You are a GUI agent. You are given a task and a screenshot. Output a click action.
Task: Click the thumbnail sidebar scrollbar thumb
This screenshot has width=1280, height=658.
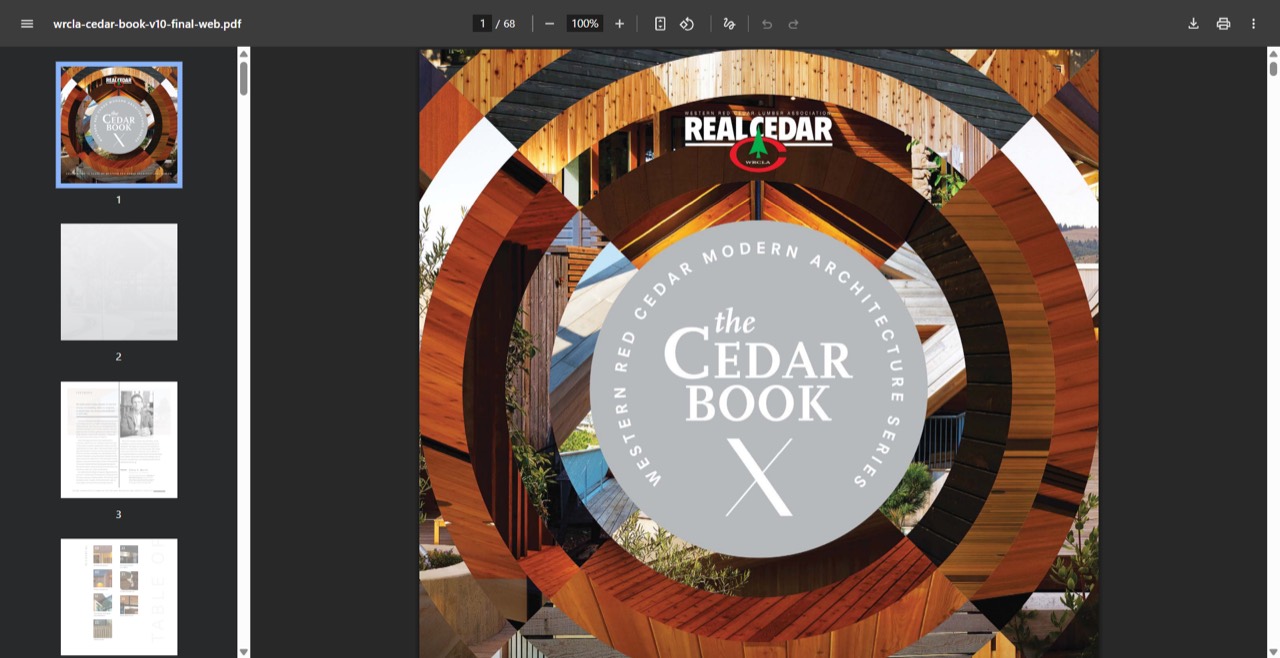point(243,78)
